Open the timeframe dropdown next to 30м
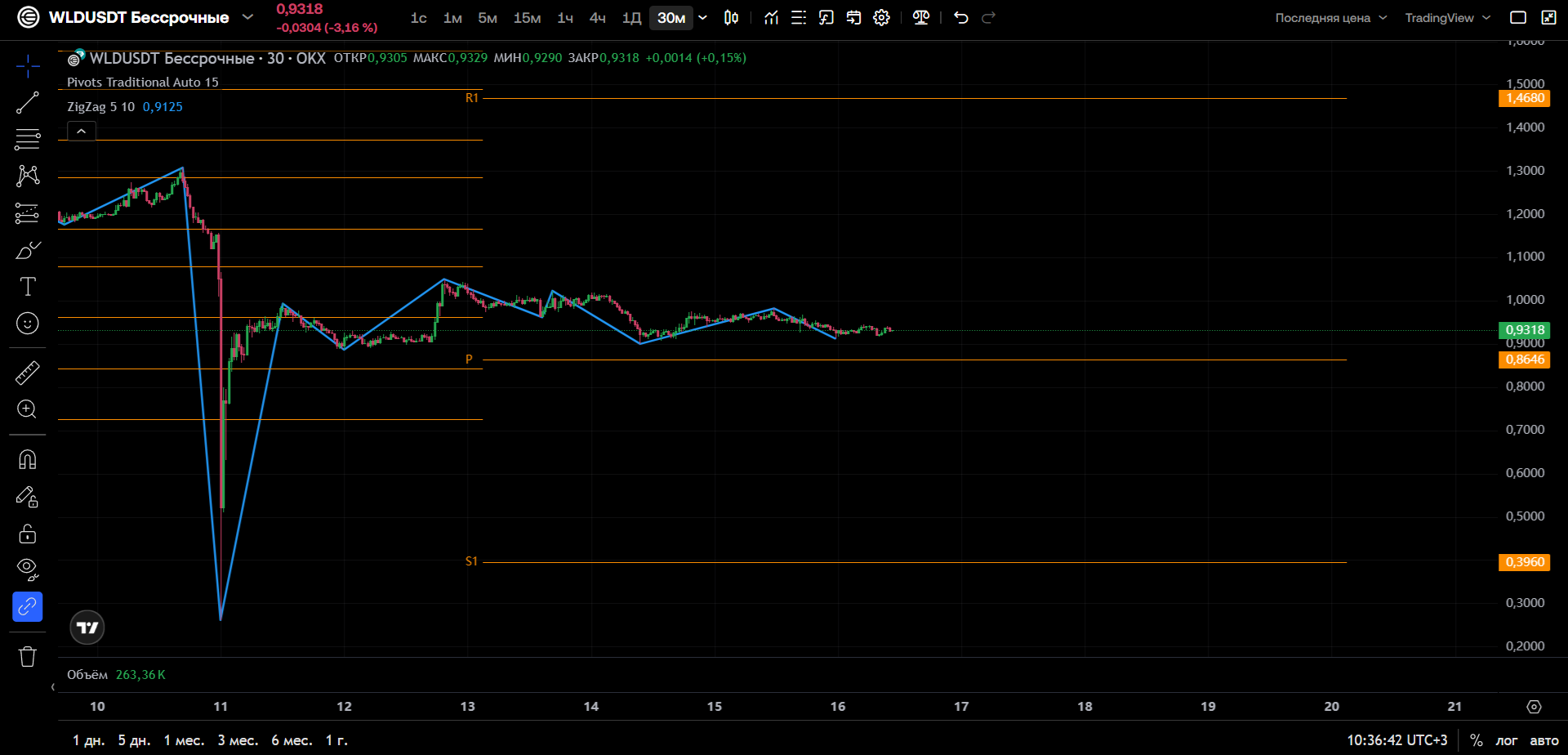Viewport: 1568px width, 755px height. (703, 18)
